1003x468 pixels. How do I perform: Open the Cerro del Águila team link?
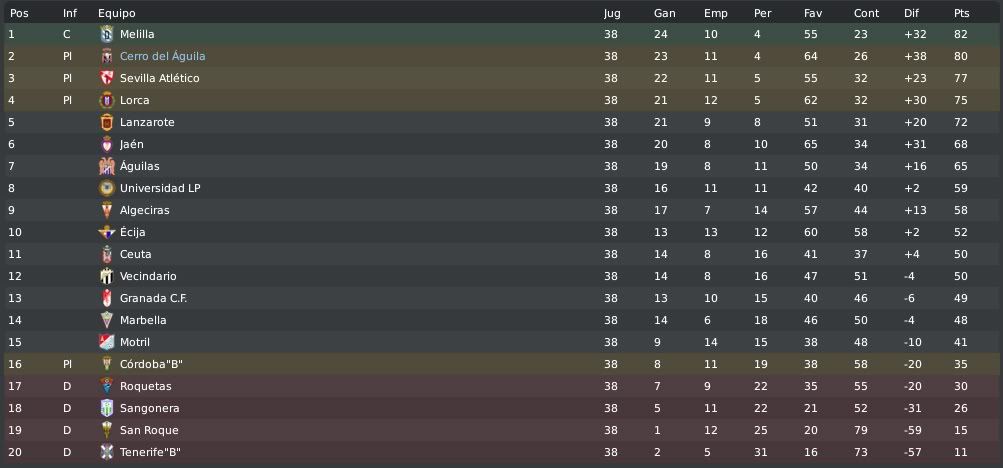click(x=162, y=56)
